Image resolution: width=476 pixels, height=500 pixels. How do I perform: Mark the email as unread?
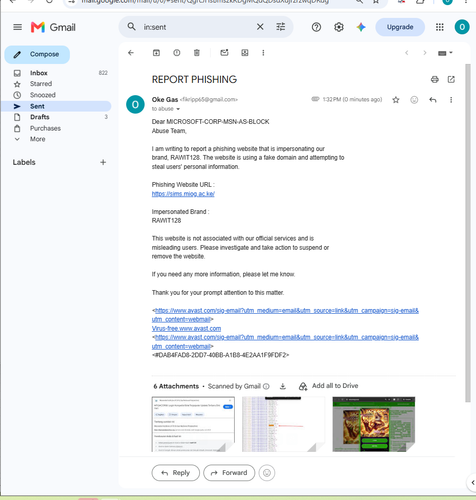(224, 53)
